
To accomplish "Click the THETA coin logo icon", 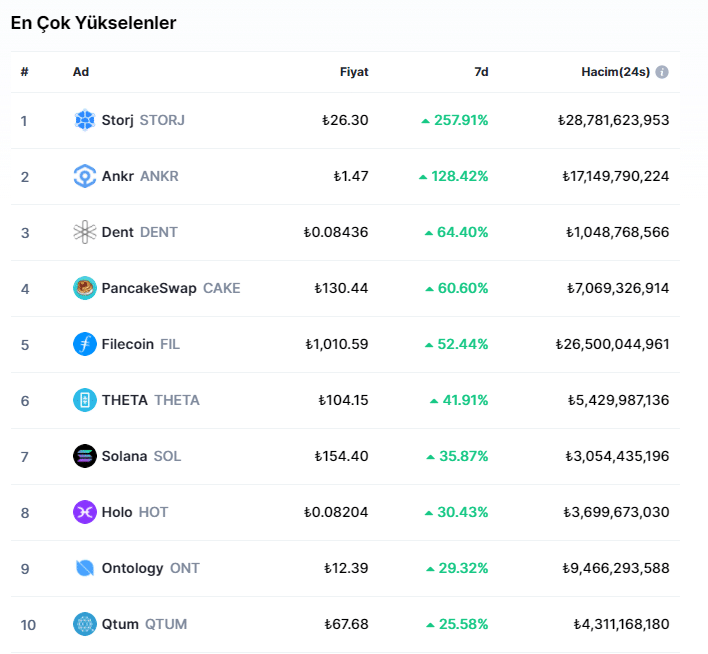I will click(85, 400).
